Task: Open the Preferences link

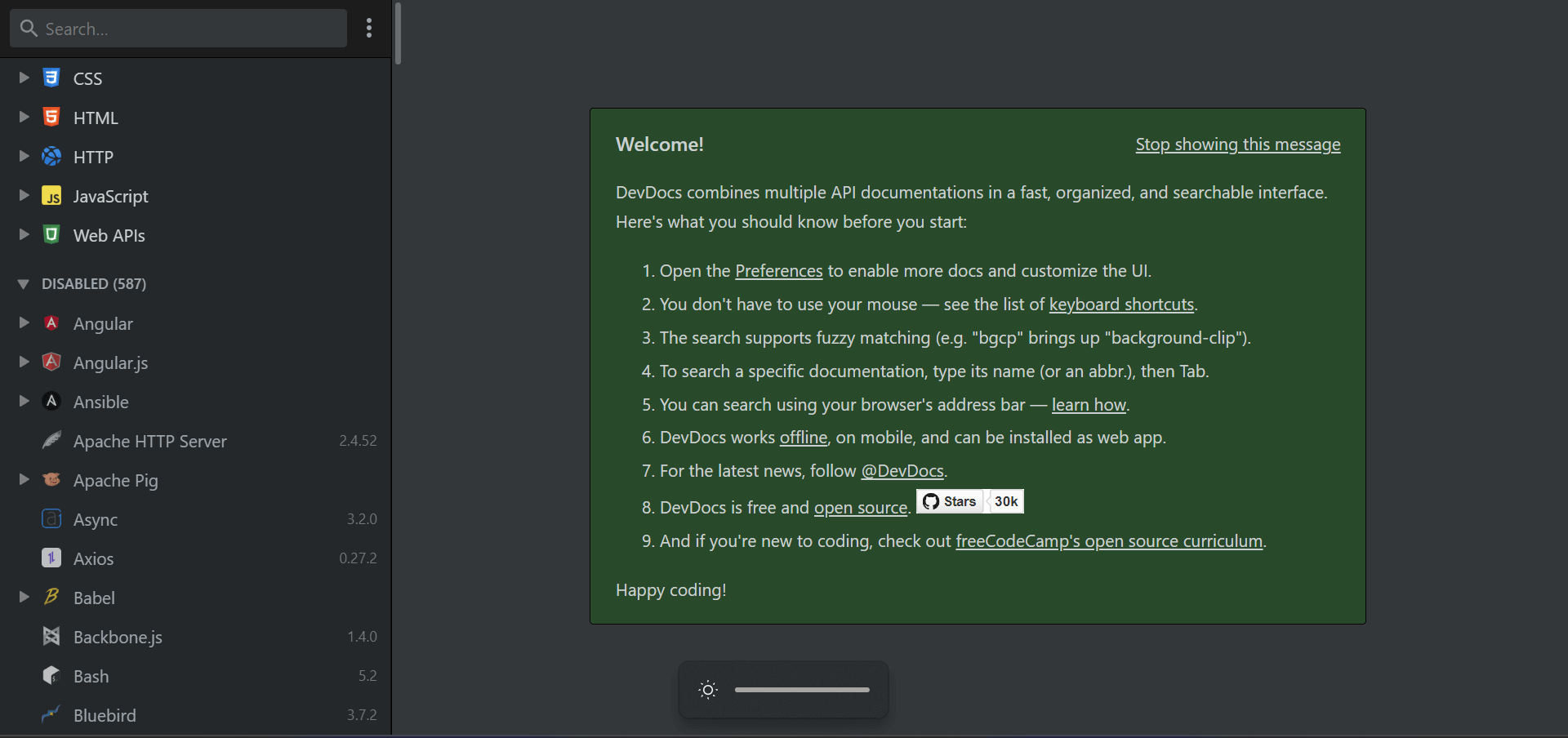Action: [x=778, y=271]
